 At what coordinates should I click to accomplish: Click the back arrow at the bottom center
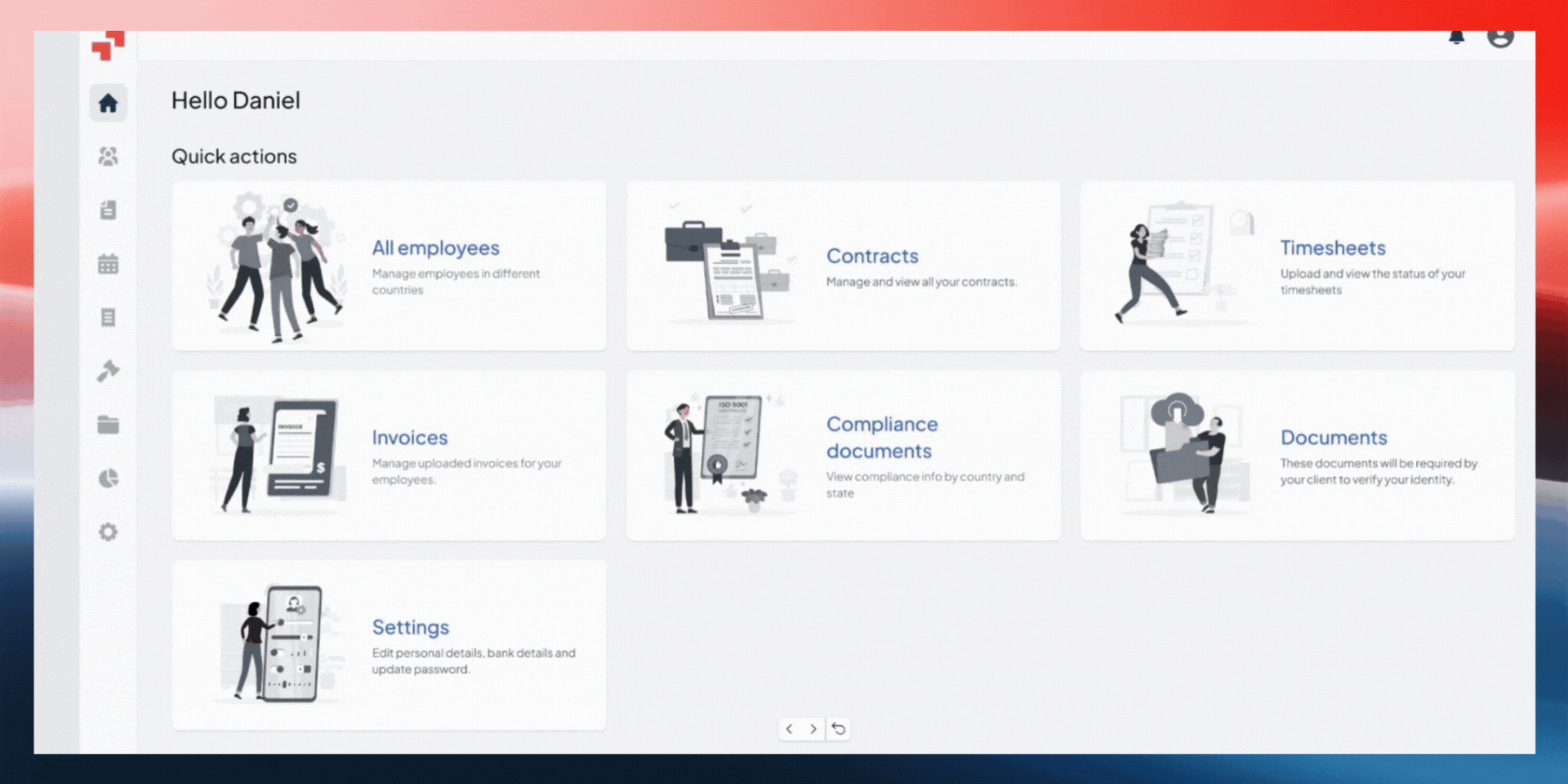click(789, 729)
